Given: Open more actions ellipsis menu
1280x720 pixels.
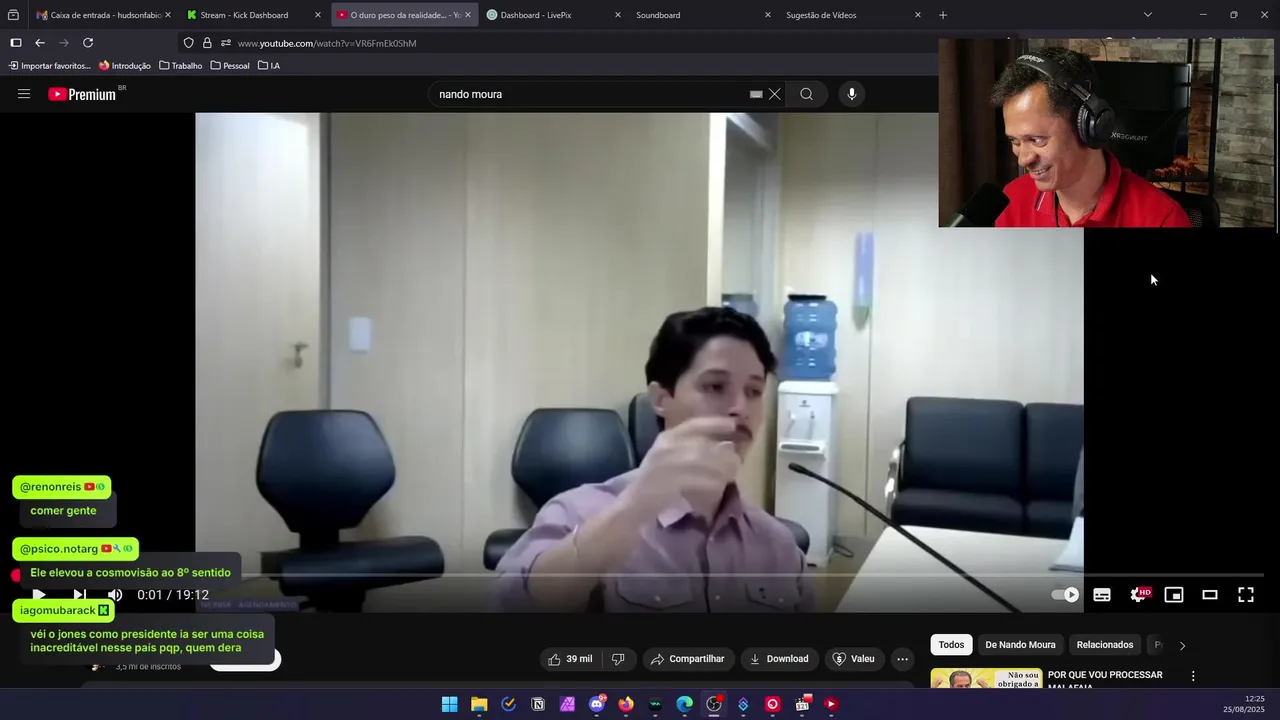Looking at the screenshot, I should (x=902, y=659).
